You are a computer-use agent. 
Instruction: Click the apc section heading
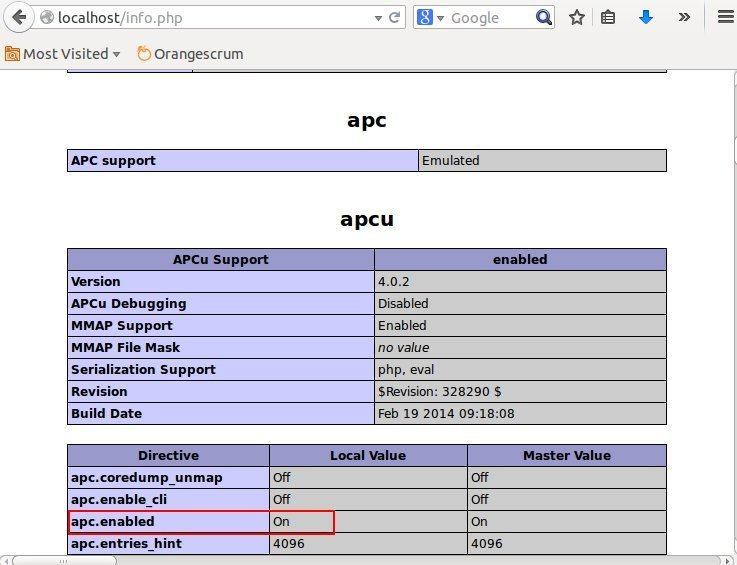[367, 120]
